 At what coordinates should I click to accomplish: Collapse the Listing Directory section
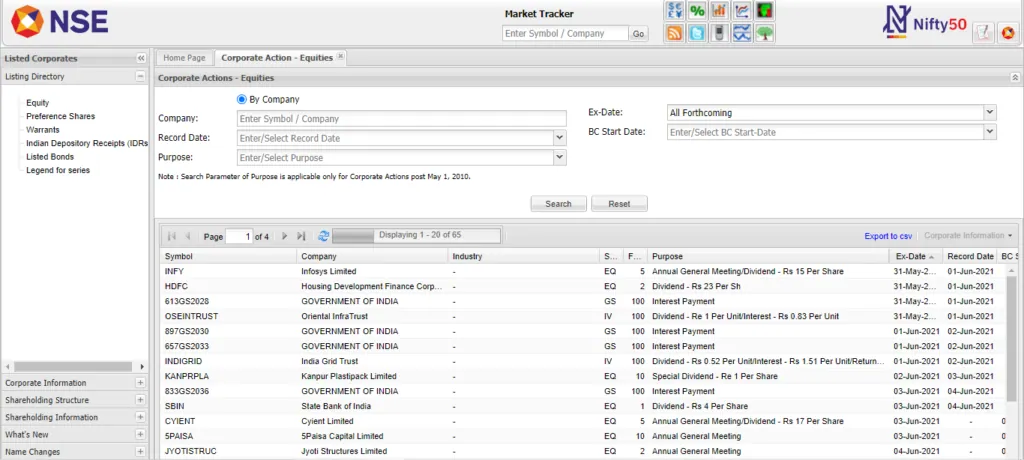tap(140, 76)
